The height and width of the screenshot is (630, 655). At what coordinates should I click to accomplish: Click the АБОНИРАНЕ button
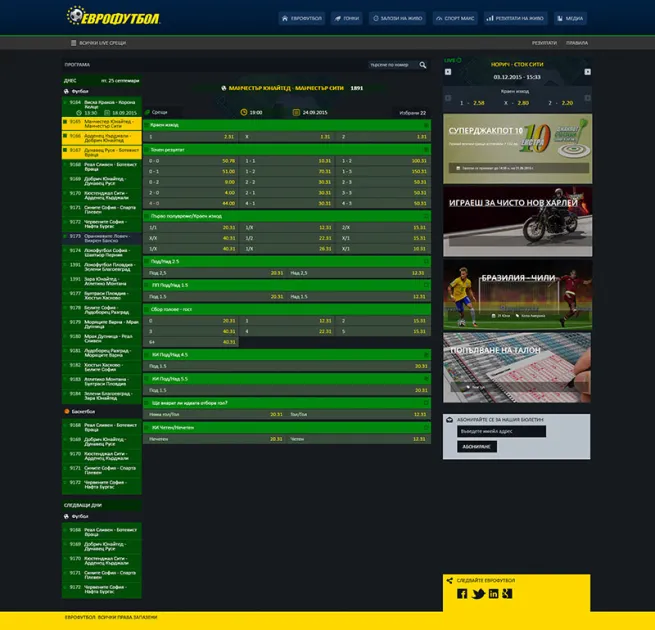pyautogui.click(x=477, y=447)
